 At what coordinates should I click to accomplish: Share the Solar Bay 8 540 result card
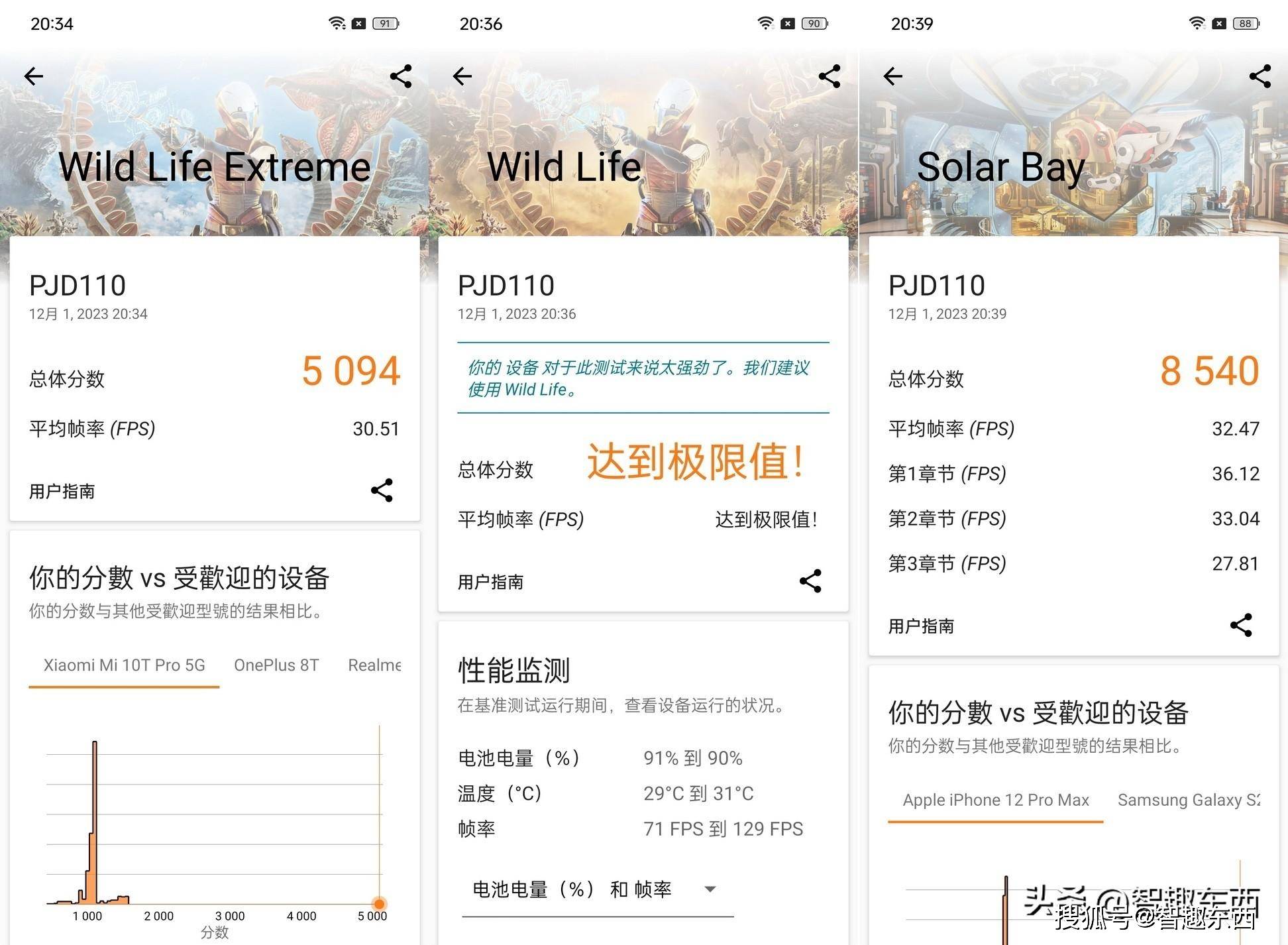[1241, 625]
